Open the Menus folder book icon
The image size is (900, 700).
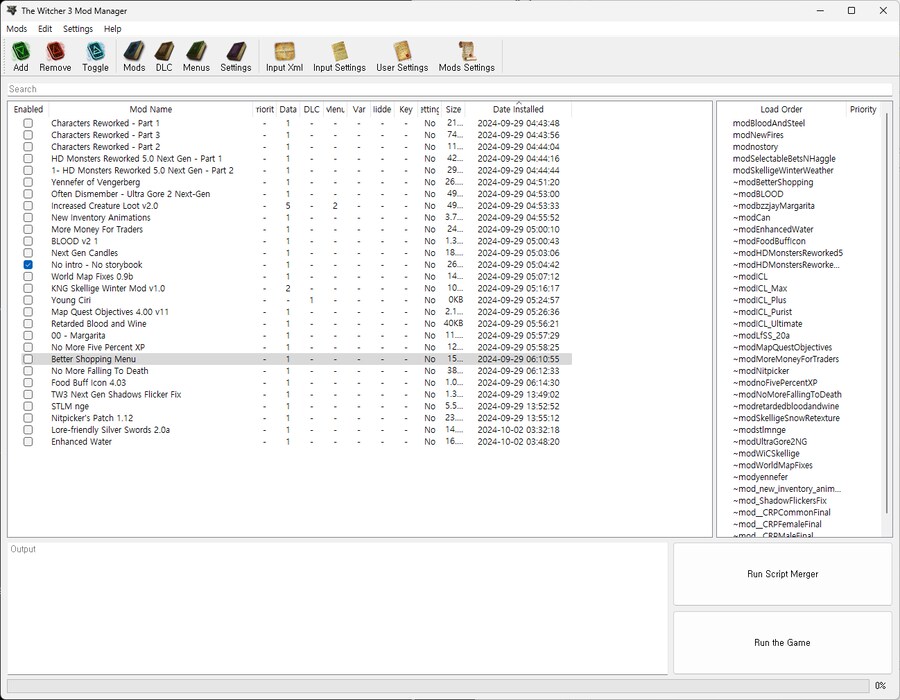click(x=196, y=57)
